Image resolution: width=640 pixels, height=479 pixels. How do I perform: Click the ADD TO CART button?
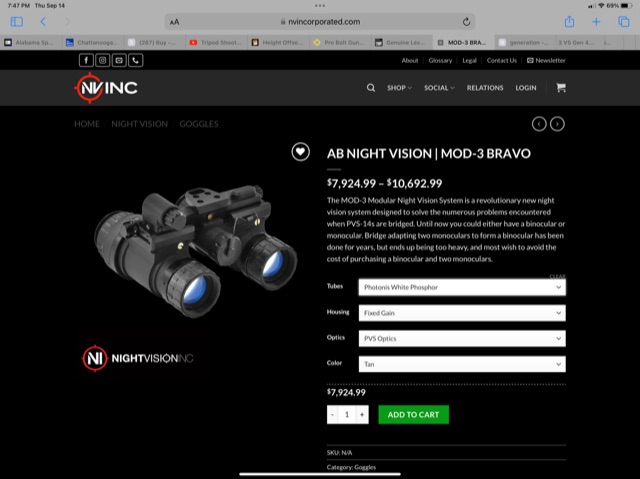pyautogui.click(x=413, y=415)
